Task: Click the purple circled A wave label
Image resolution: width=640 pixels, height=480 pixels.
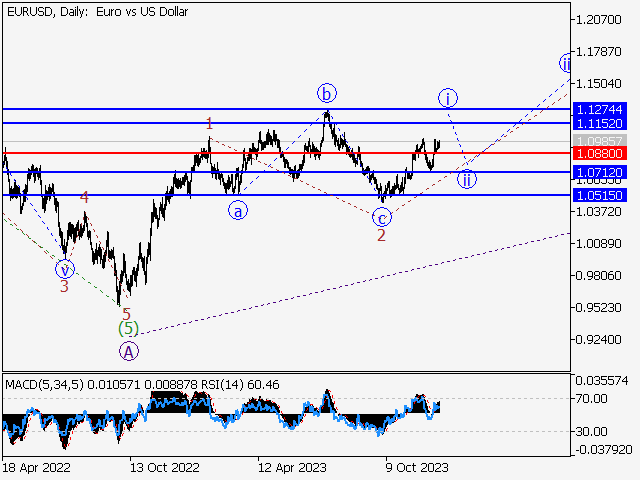Action: 128,350
